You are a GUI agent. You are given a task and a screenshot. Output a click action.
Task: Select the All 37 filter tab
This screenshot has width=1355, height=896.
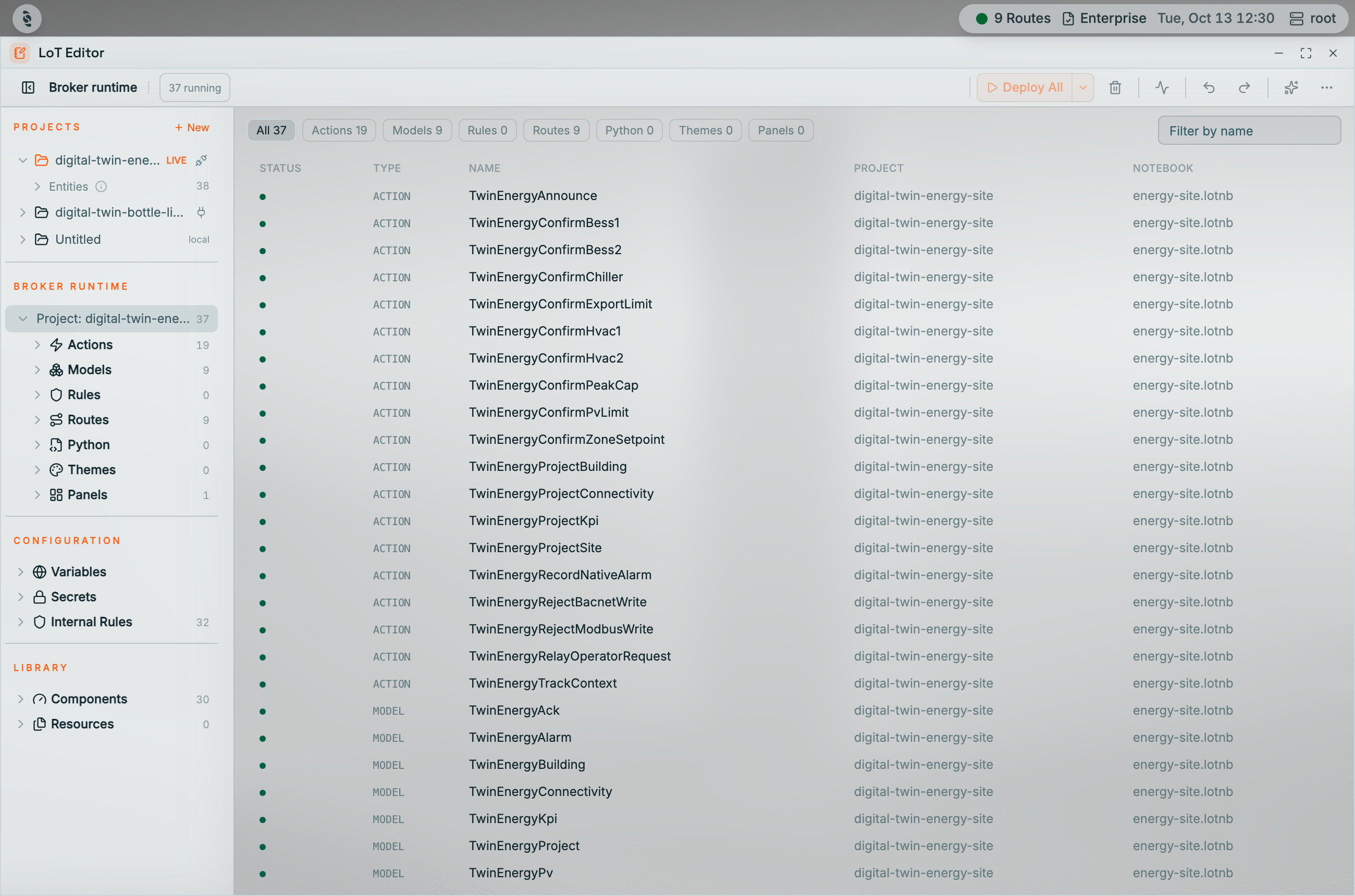pyautogui.click(x=271, y=130)
